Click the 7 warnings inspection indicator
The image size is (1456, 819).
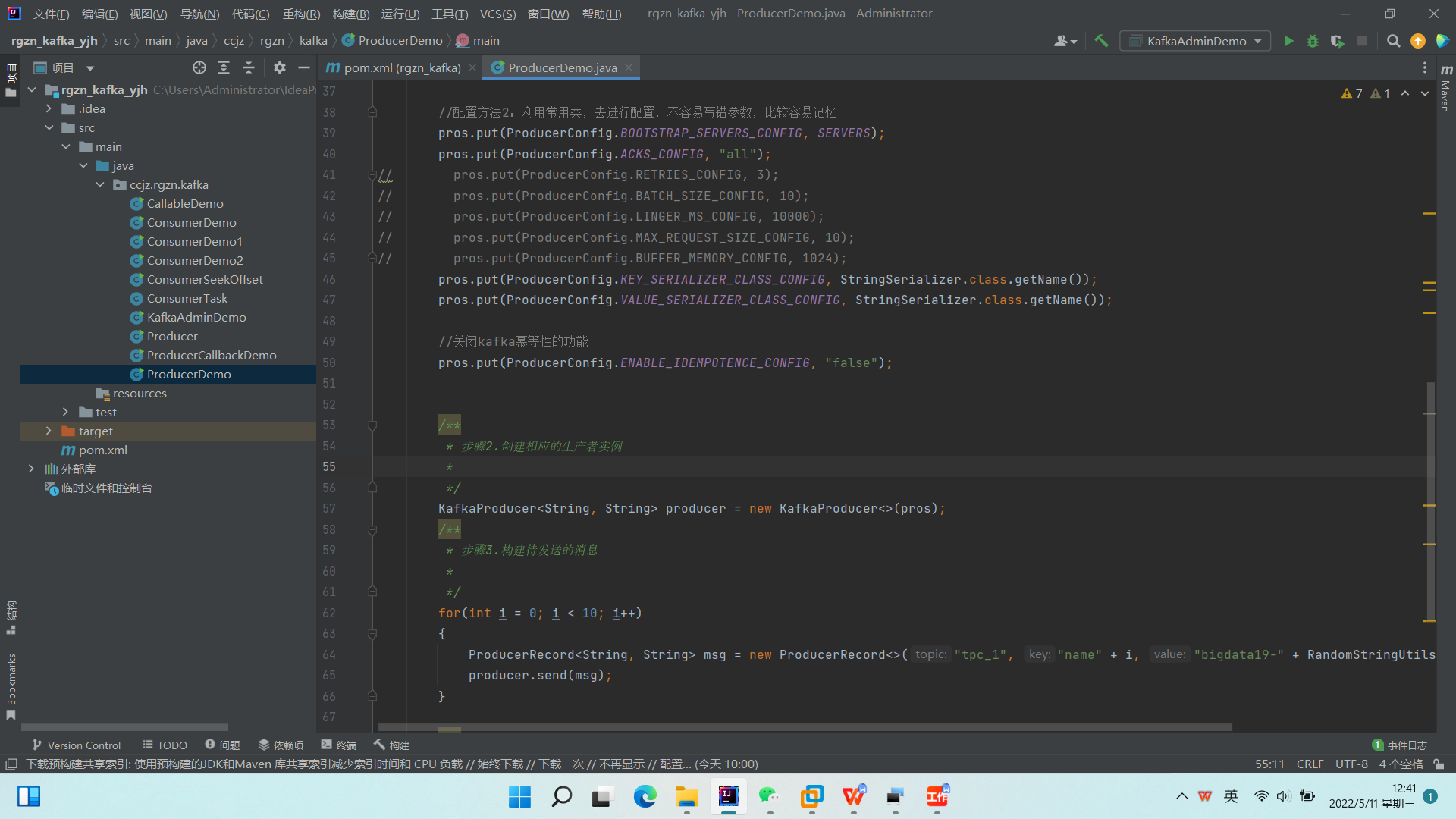point(1352,93)
